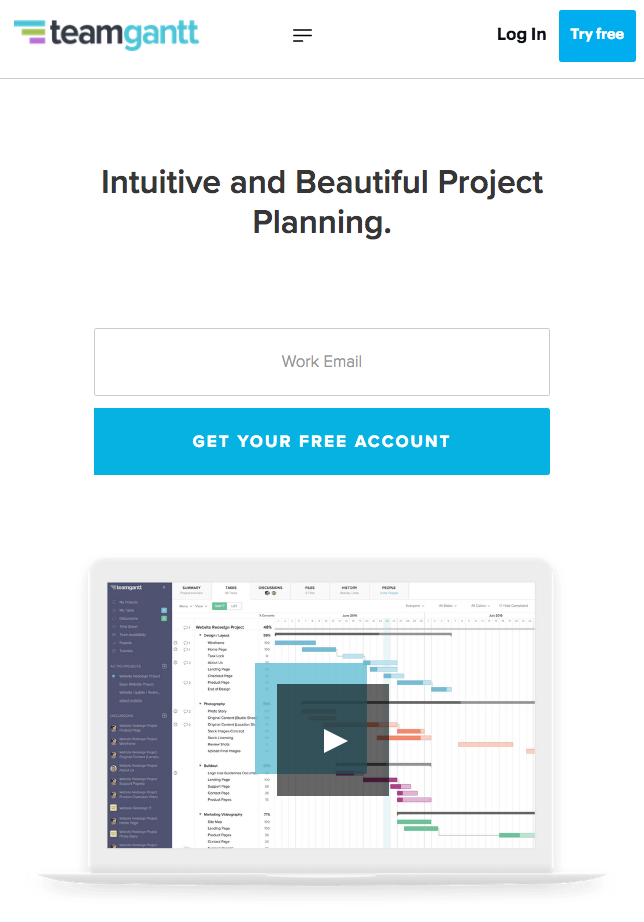Close the preview sidebar with the x icon
This screenshot has width=644, height=922.
click(164, 587)
